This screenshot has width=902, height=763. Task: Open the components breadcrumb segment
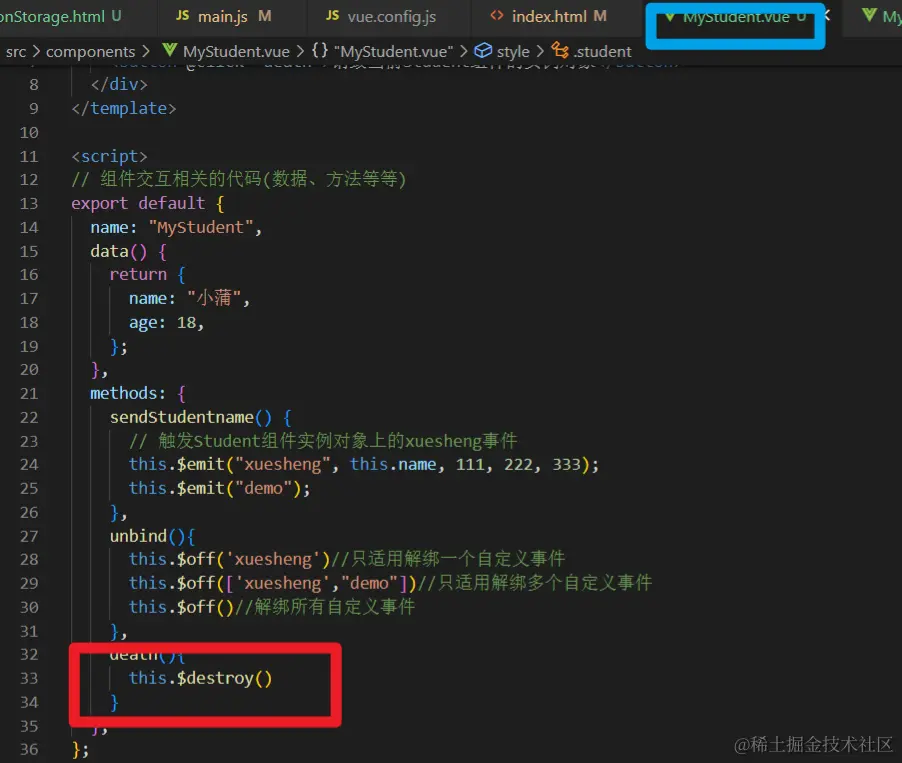pos(90,52)
